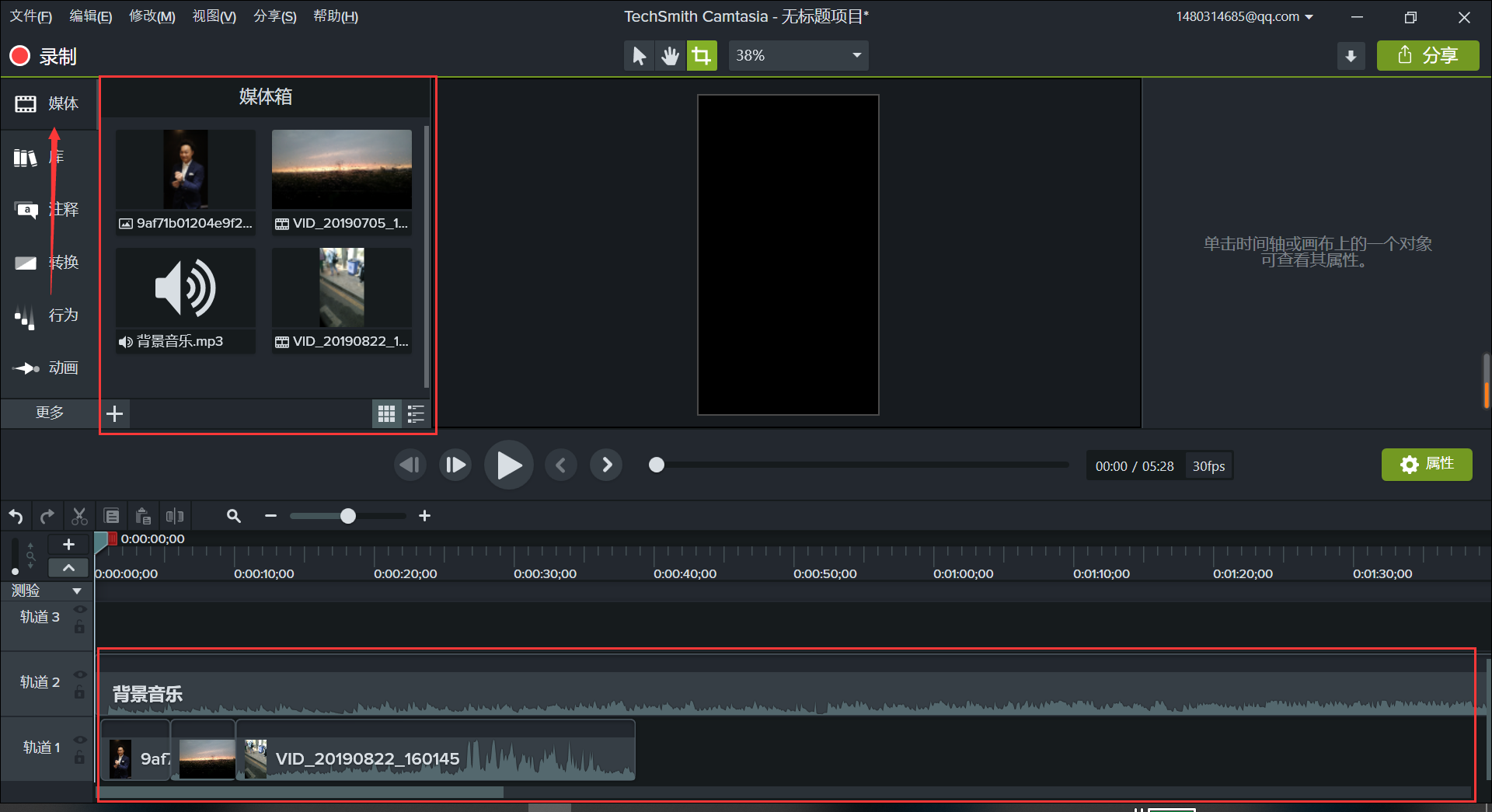Click the Undo arrow icon

[16, 516]
